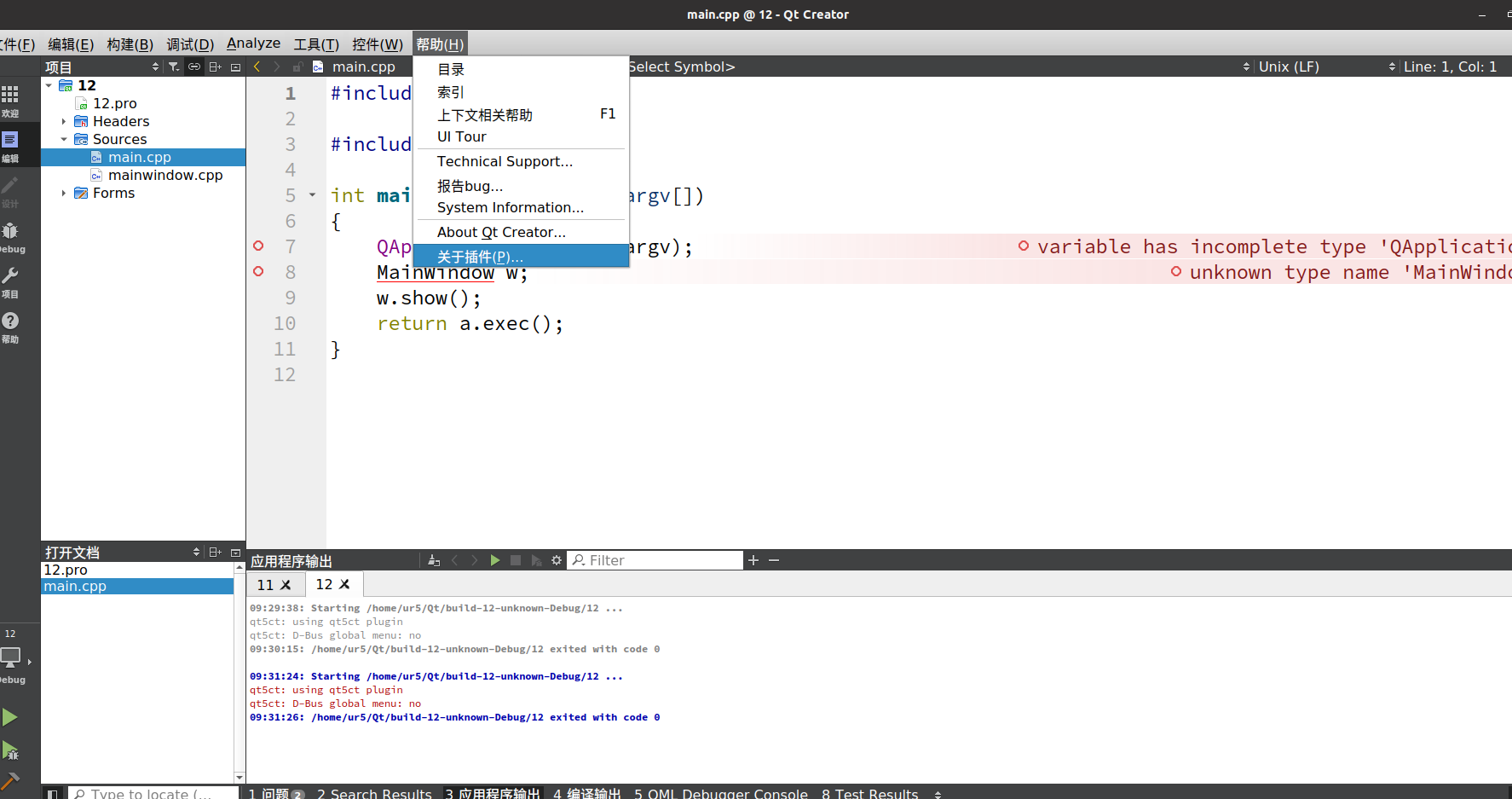Open the Build (构建) menu
1512x799 pixels.
[x=130, y=44]
